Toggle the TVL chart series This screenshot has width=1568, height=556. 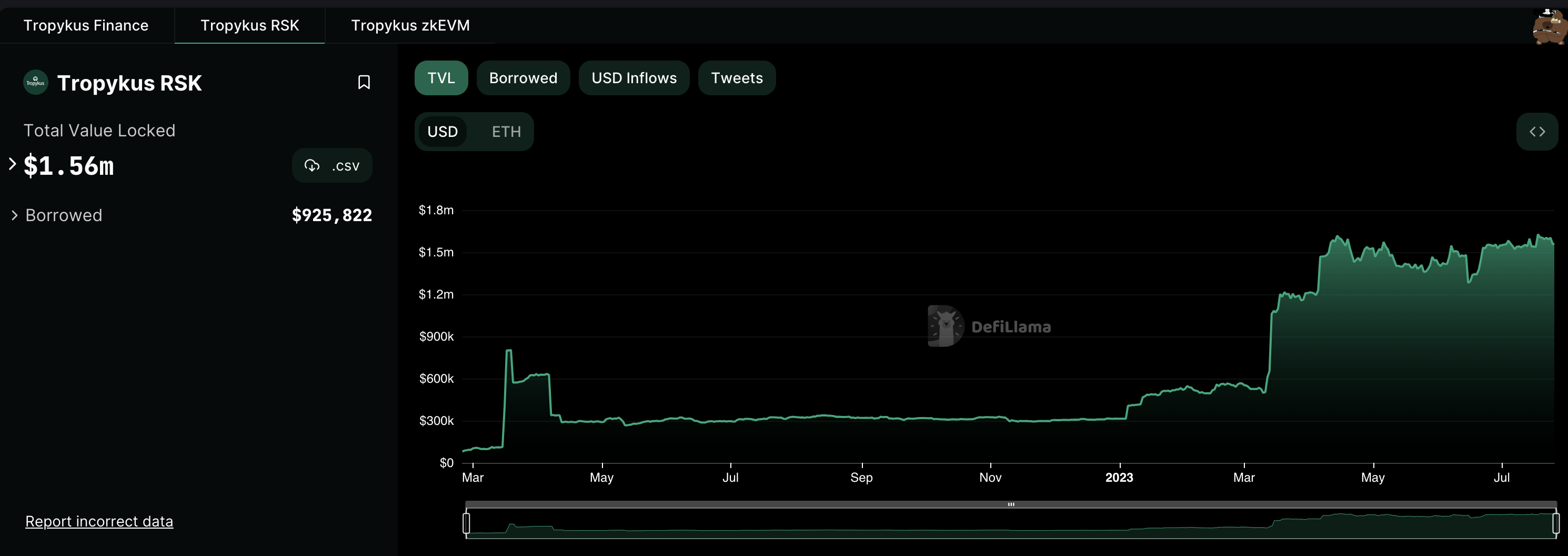pos(441,78)
